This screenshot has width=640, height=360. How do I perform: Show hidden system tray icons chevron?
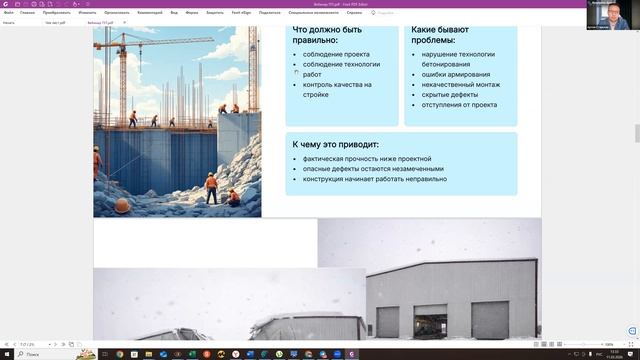coord(569,354)
